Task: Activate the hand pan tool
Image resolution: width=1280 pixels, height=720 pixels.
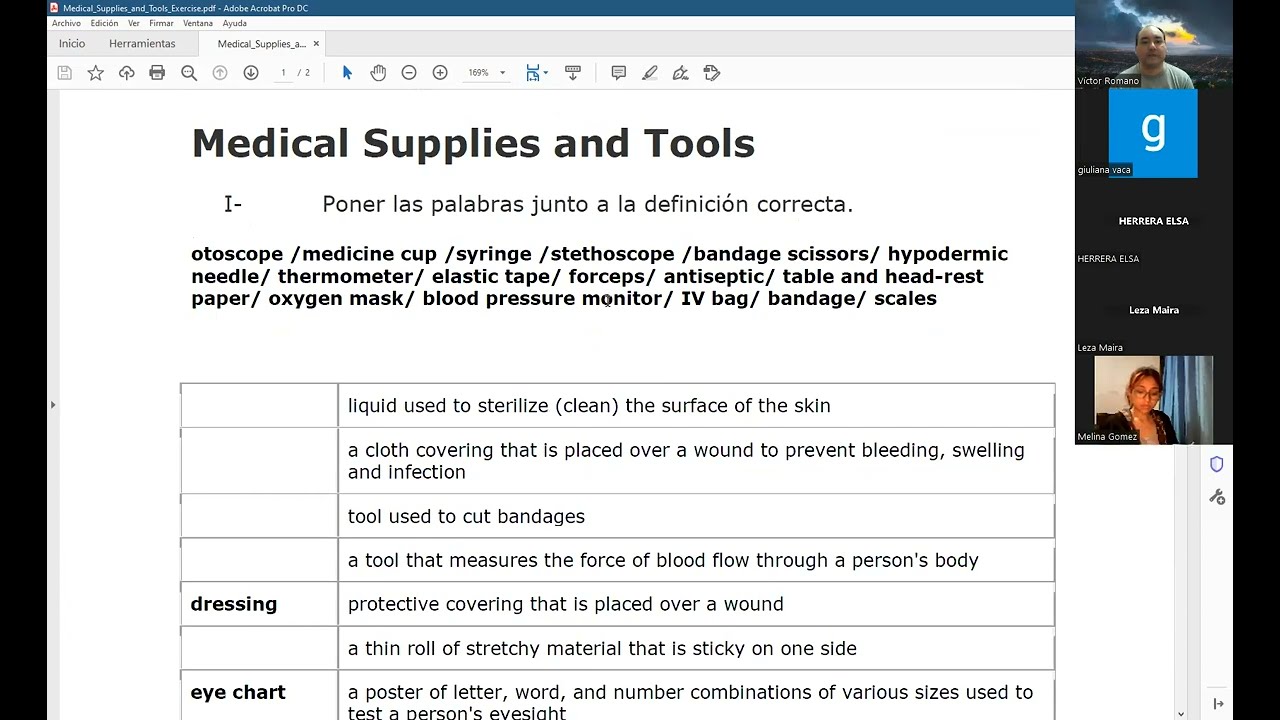Action: click(378, 73)
